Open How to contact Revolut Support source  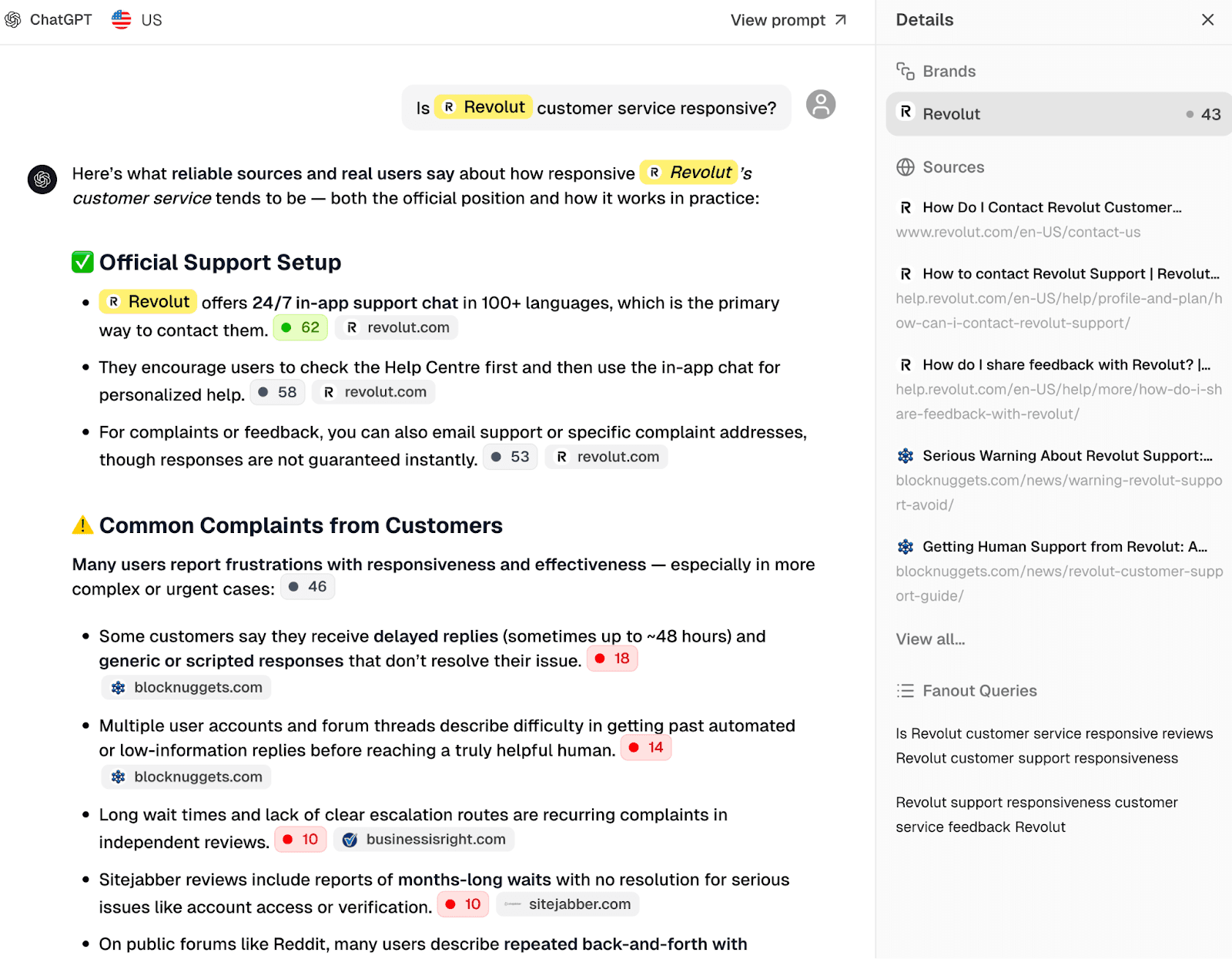click(x=1071, y=273)
